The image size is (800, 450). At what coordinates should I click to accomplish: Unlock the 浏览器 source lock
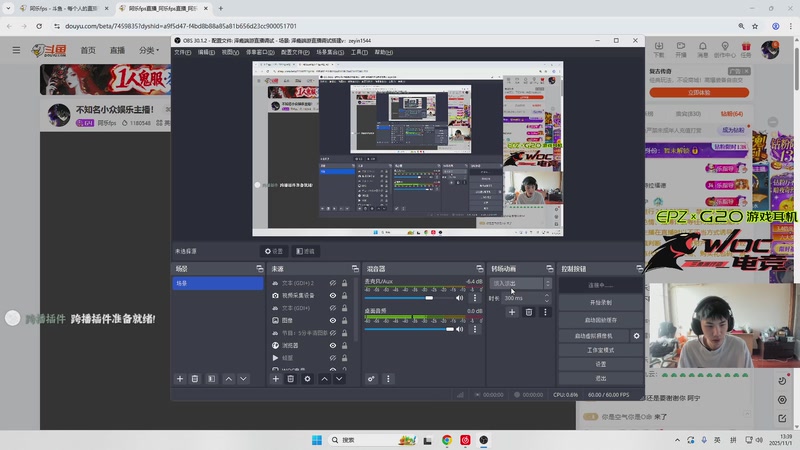pyautogui.click(x=344, y=345)
